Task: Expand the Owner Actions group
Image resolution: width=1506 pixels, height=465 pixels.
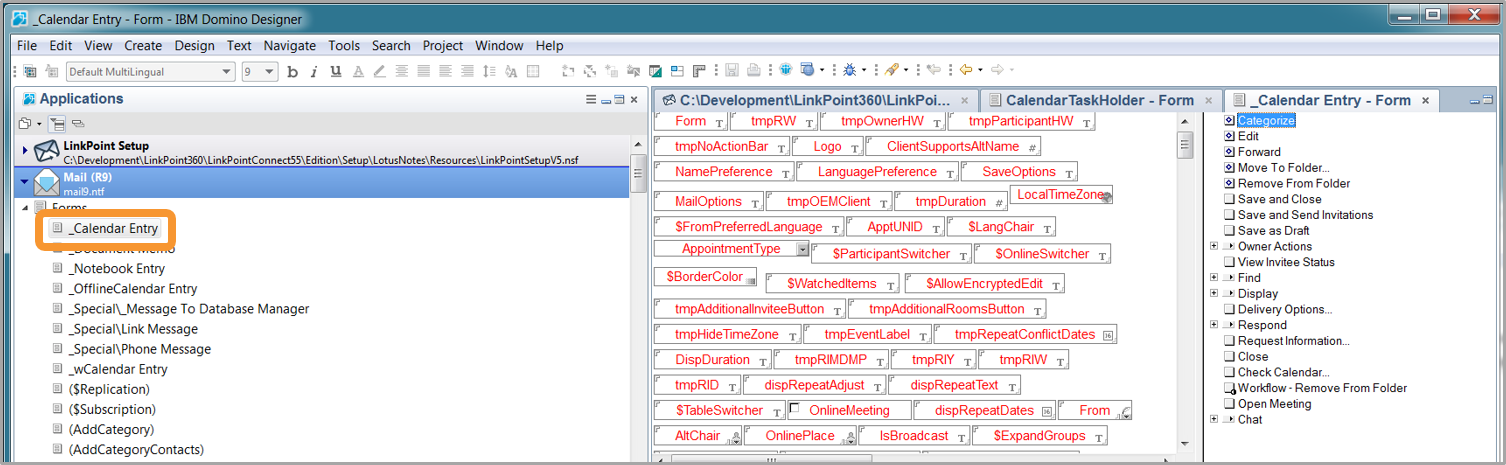Action: pyautogui.click(x=1214, y=246)
